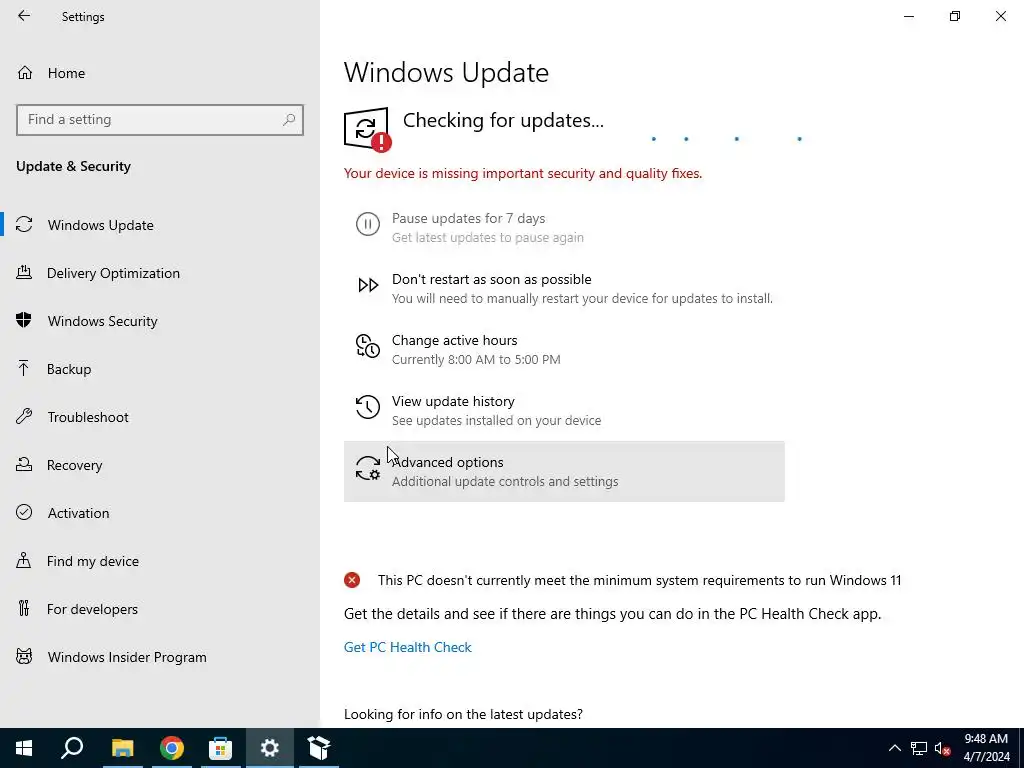Open File Explorer from the taskbar
Viewport: 1024px width, 768px height.
[x=122, y=748]
